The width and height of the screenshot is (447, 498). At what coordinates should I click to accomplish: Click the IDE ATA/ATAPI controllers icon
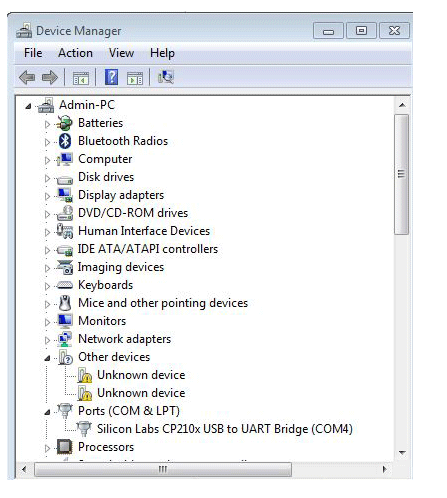click(65, 251)
